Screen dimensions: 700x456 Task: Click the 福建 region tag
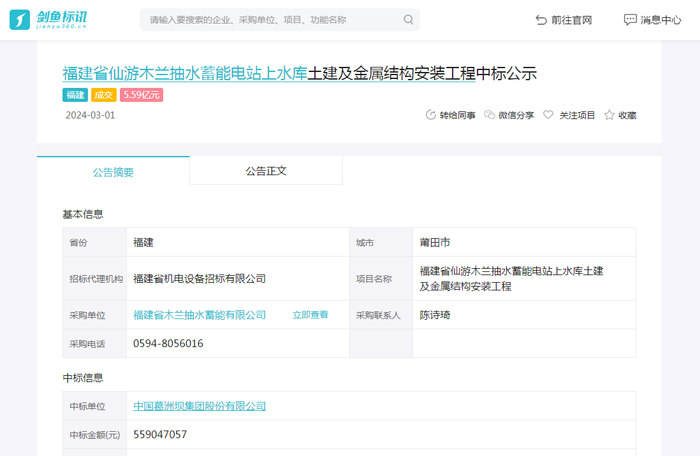pos(75,95)
